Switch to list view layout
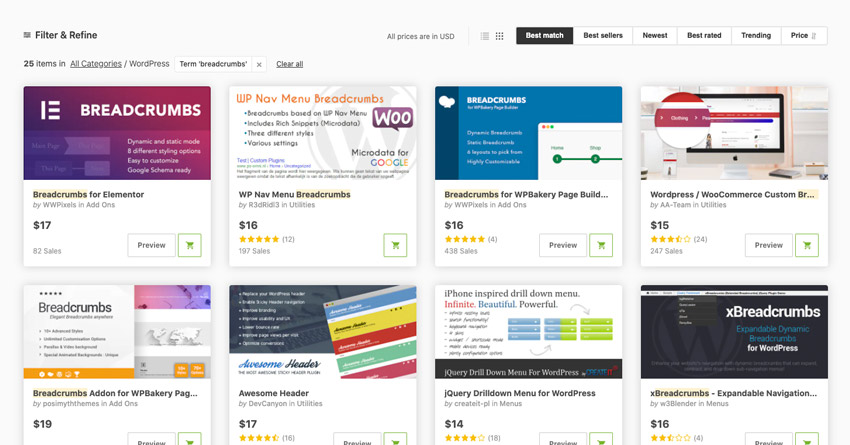The height and width of the screenshot is (445, 850). tap(485, 36)
